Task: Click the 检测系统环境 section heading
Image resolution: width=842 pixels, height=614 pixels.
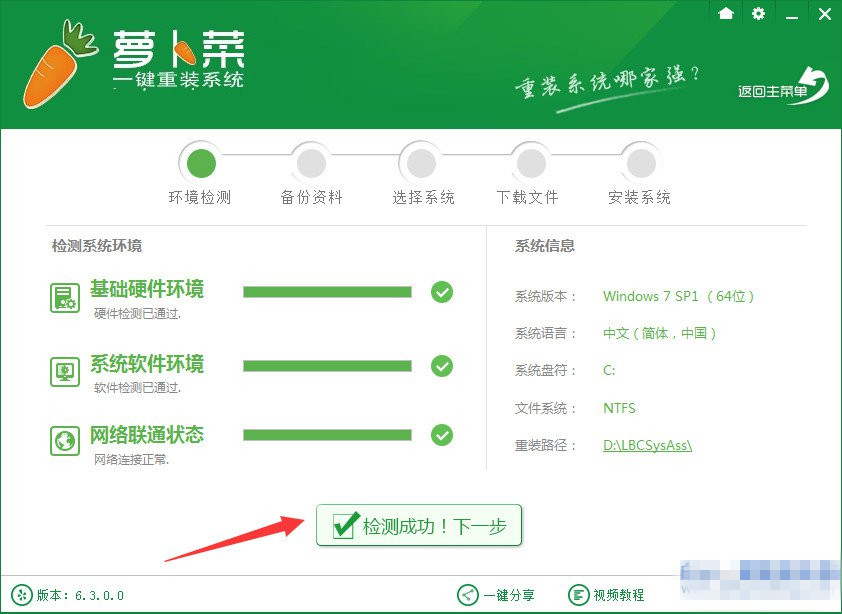Action: click(97, 246)
